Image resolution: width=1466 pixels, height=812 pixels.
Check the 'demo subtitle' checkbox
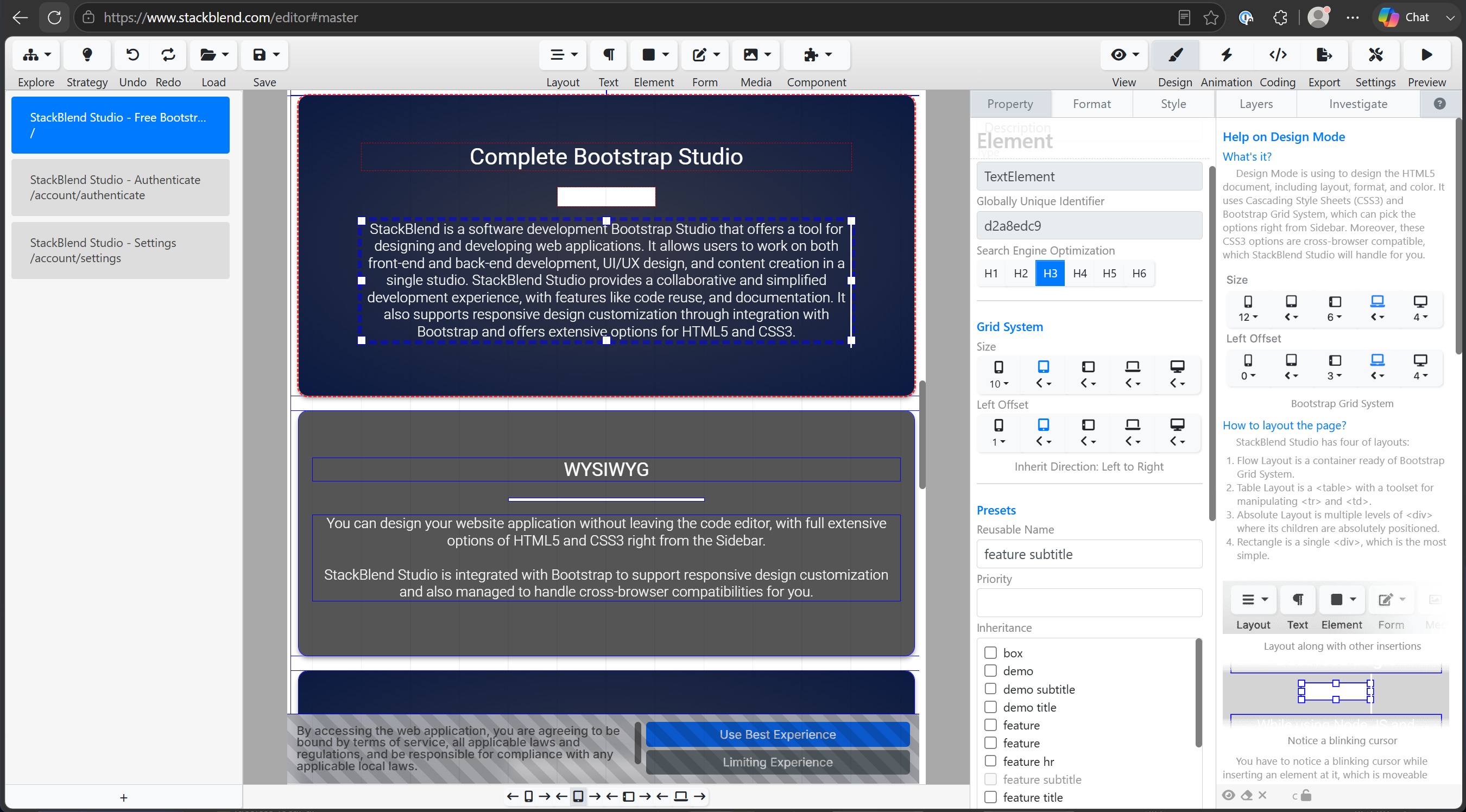pyautogui.click(x=991, y=689)
